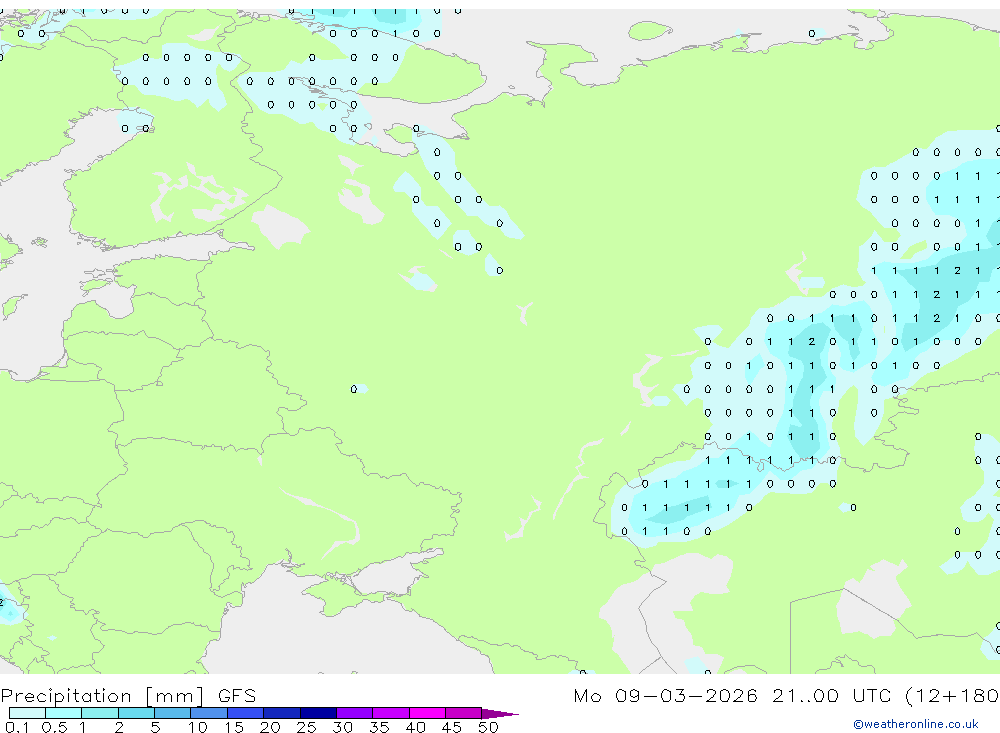Image resolution: width=1000 pixels, height=733 pixels.
Task: Pick the 35–40 mm legend color box
Action: pos(390,713)
